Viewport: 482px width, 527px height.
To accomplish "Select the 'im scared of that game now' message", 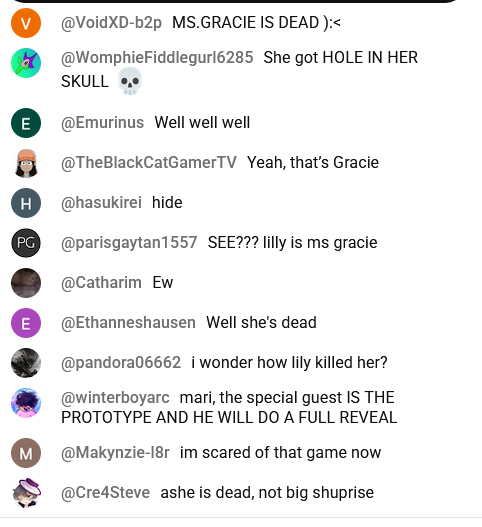I will [281, 452].
